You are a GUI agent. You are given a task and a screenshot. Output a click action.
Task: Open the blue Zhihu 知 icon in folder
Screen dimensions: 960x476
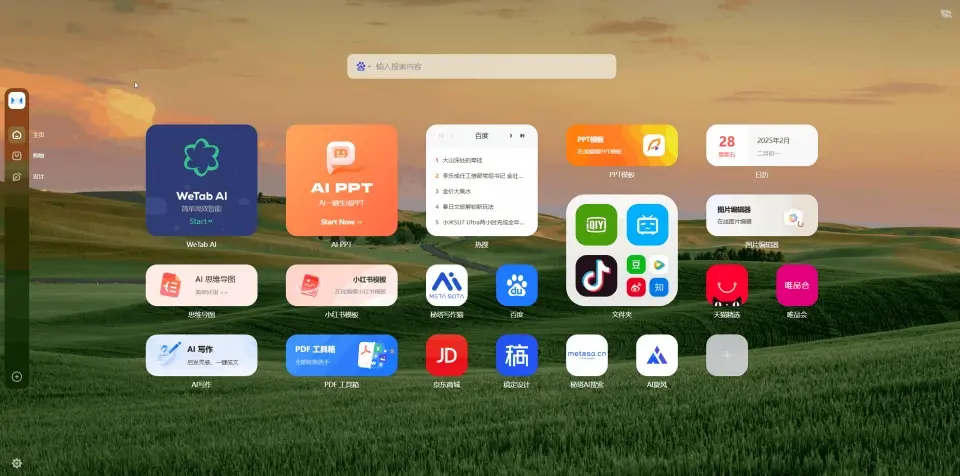659,287
